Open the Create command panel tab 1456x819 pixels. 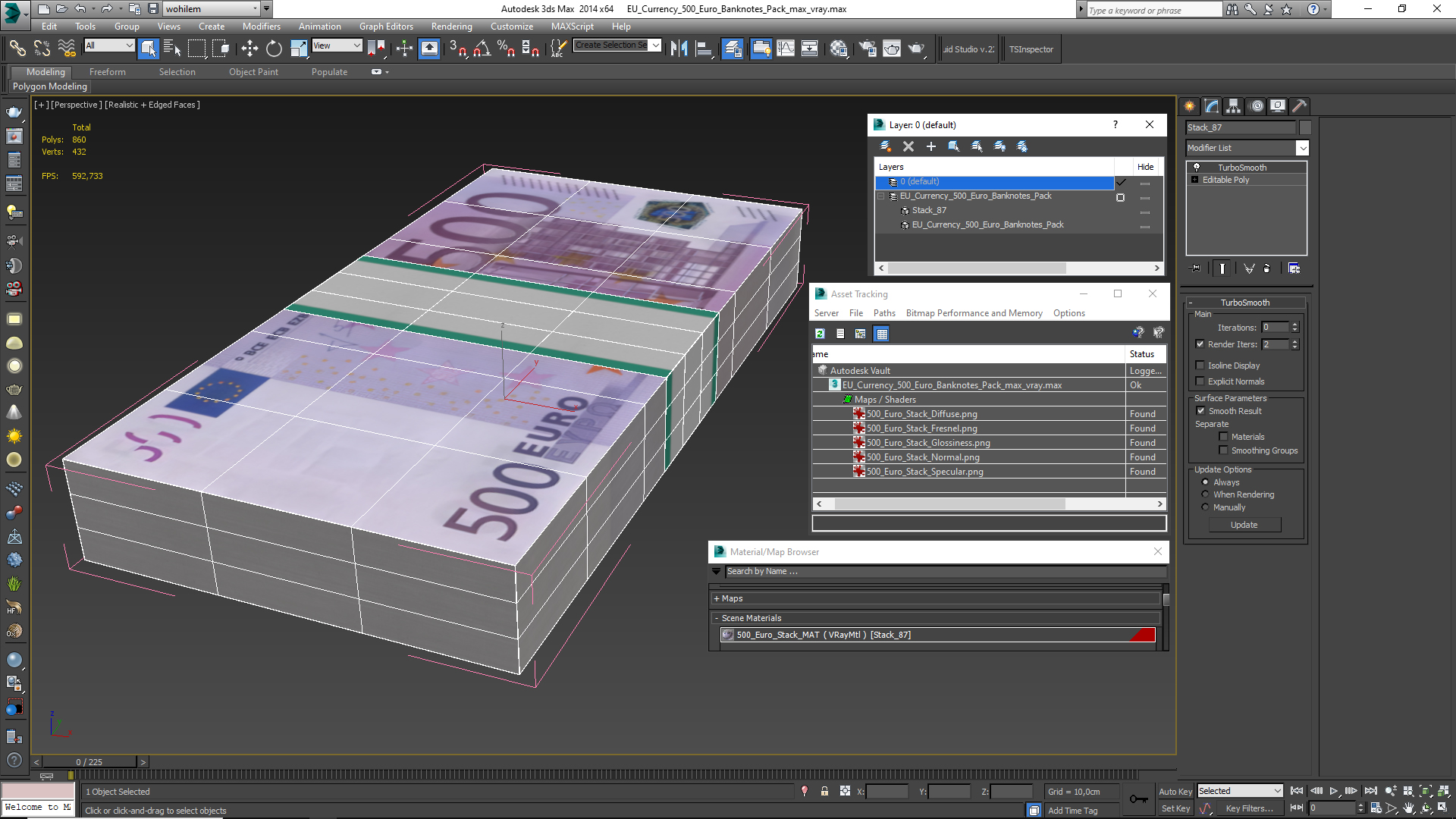tap(1189, 106)
